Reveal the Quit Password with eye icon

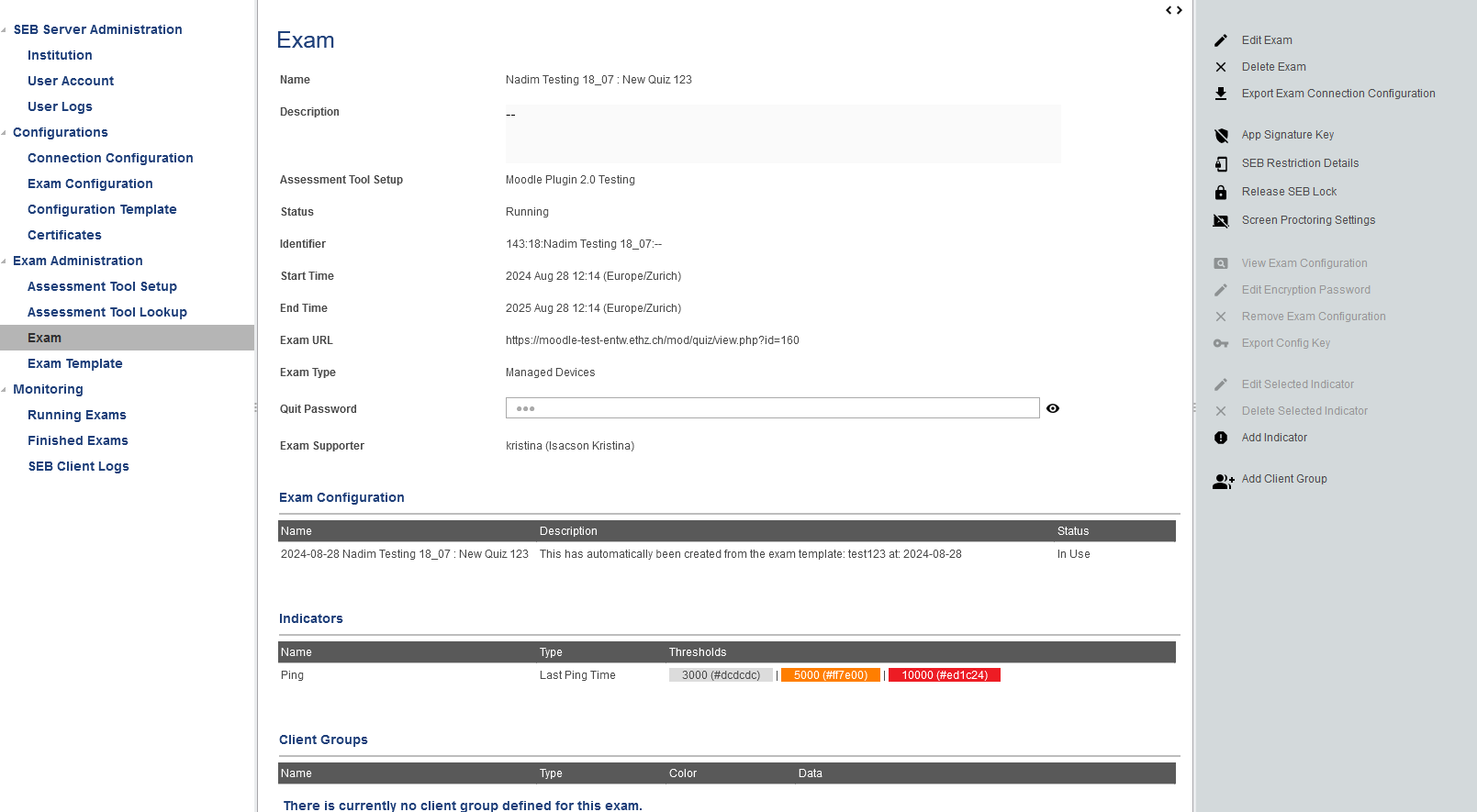[x=1053, y=408]
